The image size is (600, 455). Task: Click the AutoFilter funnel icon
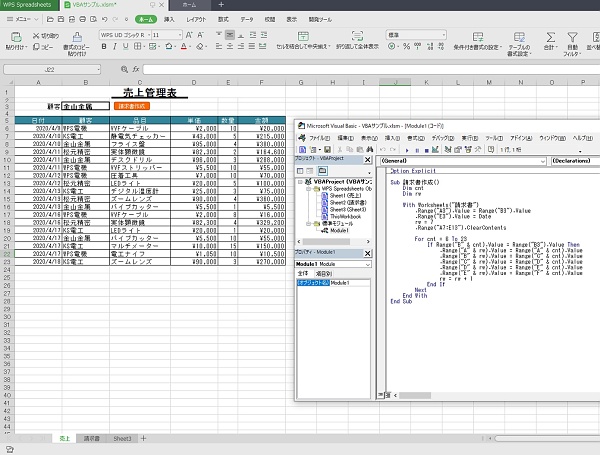pos(572,37)
